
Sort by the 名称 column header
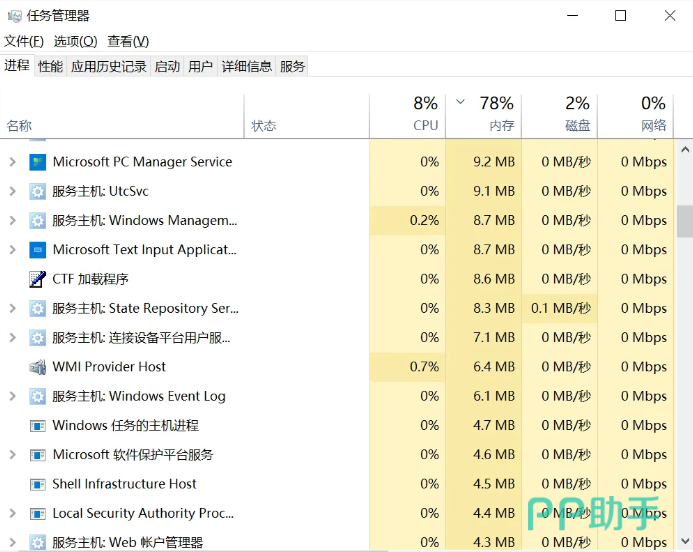click(20, 126)
